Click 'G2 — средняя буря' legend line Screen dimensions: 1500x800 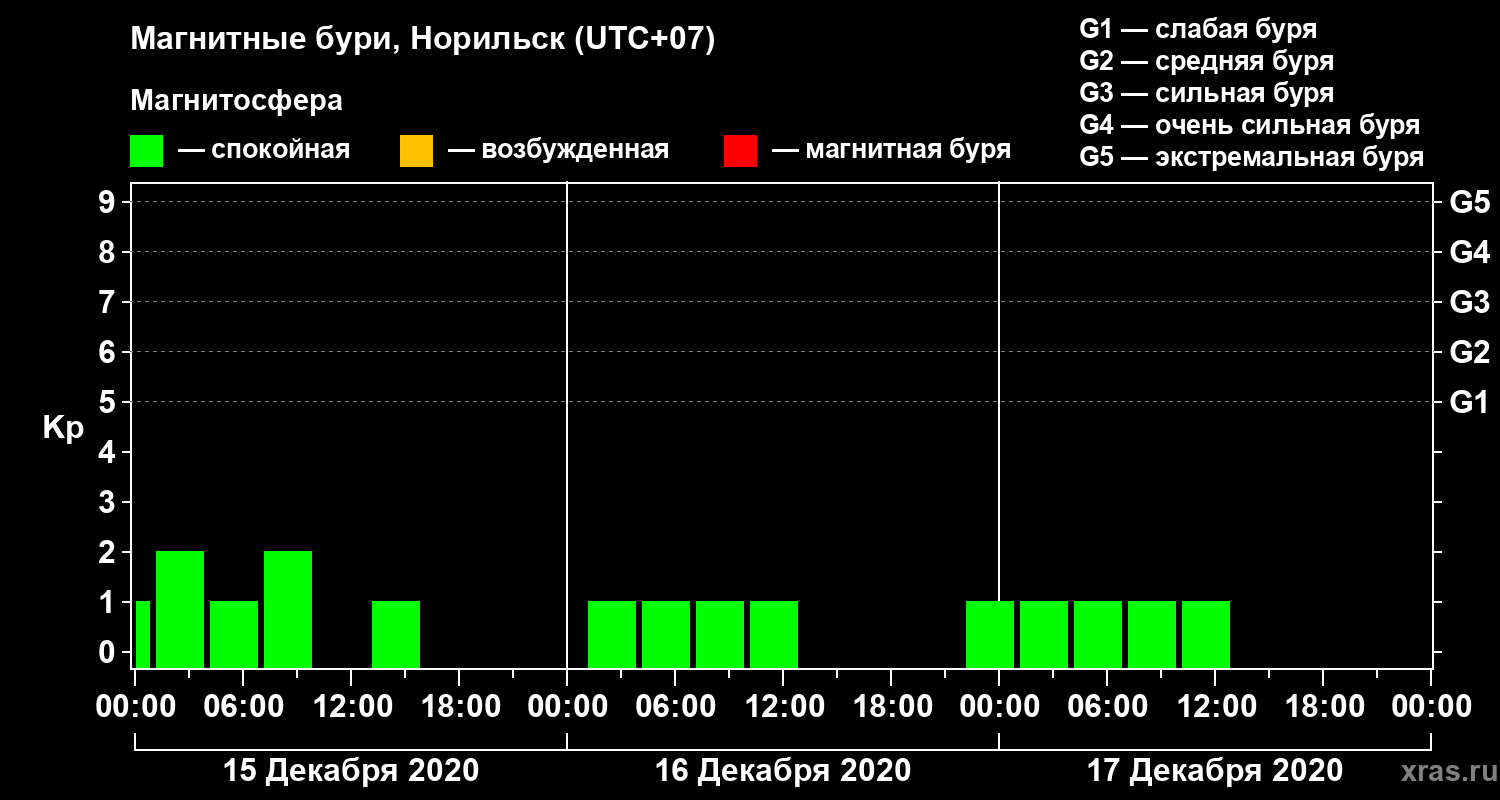click(1207, 61)
